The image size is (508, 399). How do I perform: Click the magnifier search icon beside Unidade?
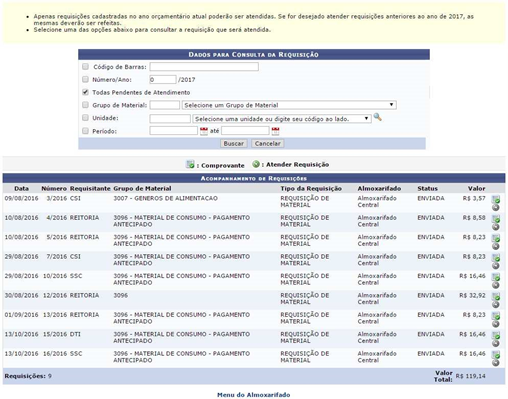pyautogui.click(x=377, y=117)
